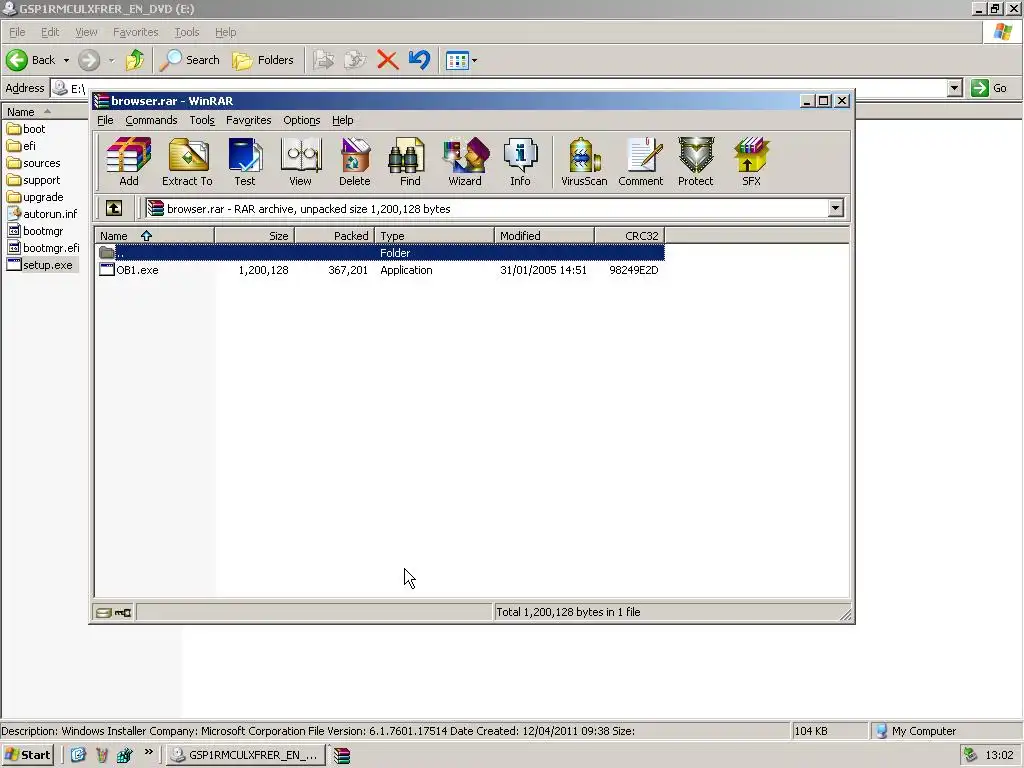The width and height of the screenshot is (1024, 768).
Task: Expand the Explorer Address bar dropdown
Action: (x=954, y=88)
